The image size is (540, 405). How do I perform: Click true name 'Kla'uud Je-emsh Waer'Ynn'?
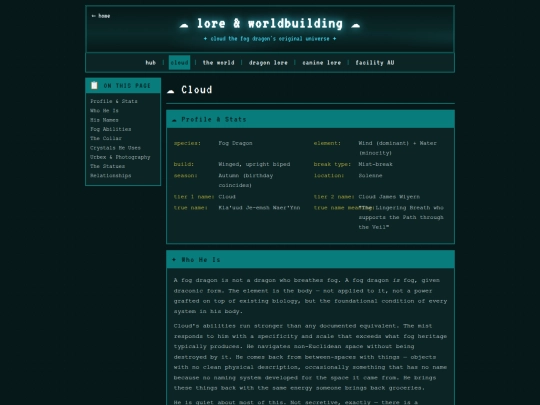(x=259, y=208)
